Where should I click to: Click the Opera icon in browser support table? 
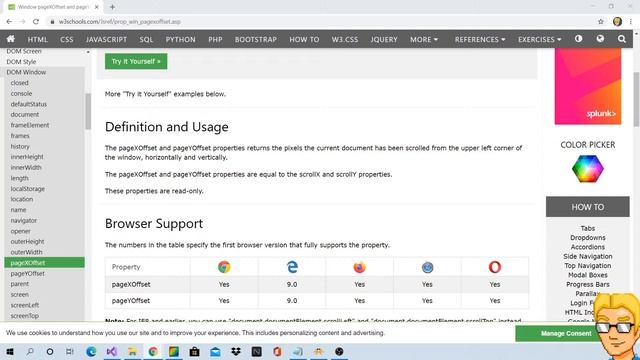click(495, 267)
